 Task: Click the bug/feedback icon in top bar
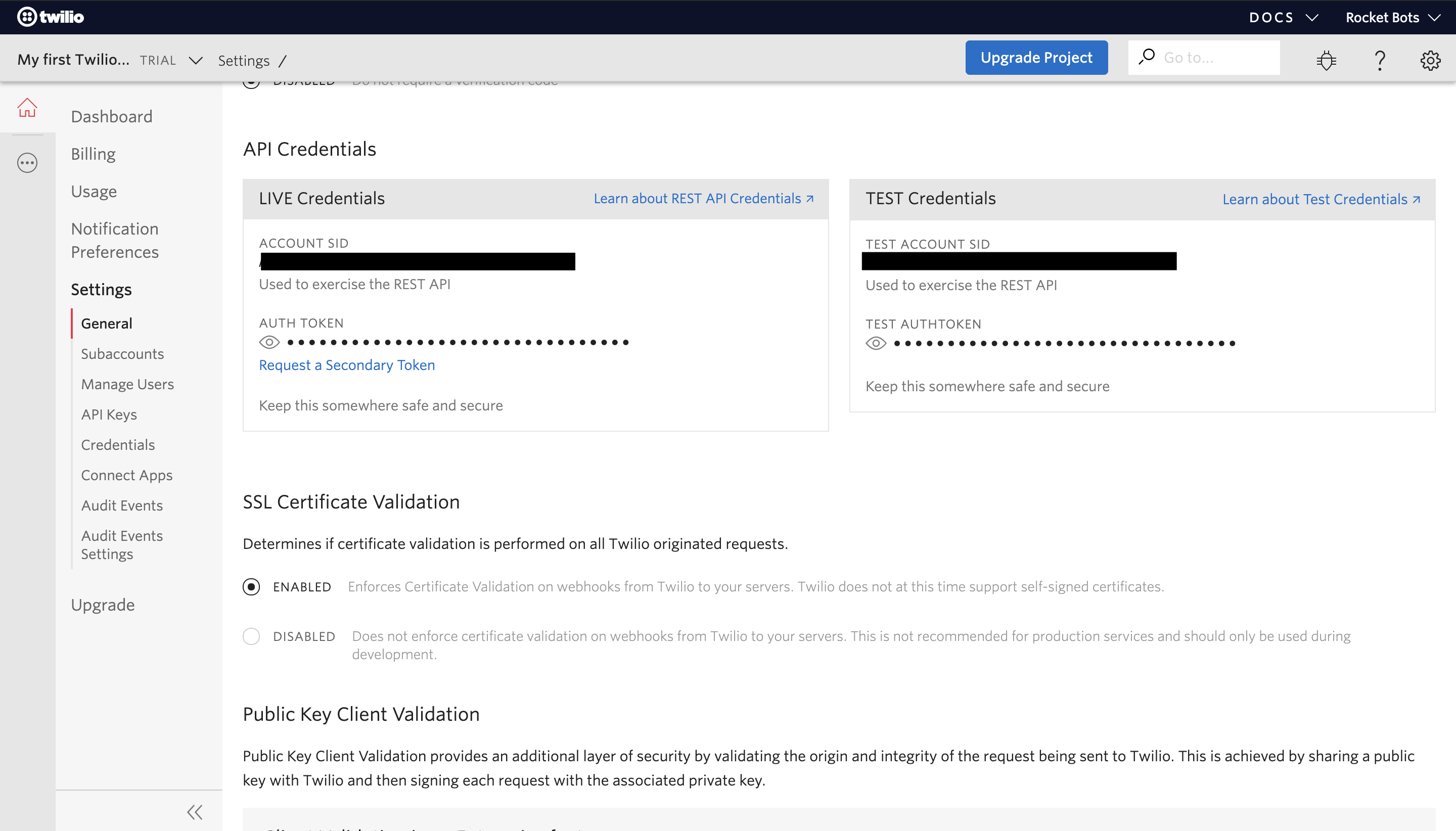pos(1325,57)
